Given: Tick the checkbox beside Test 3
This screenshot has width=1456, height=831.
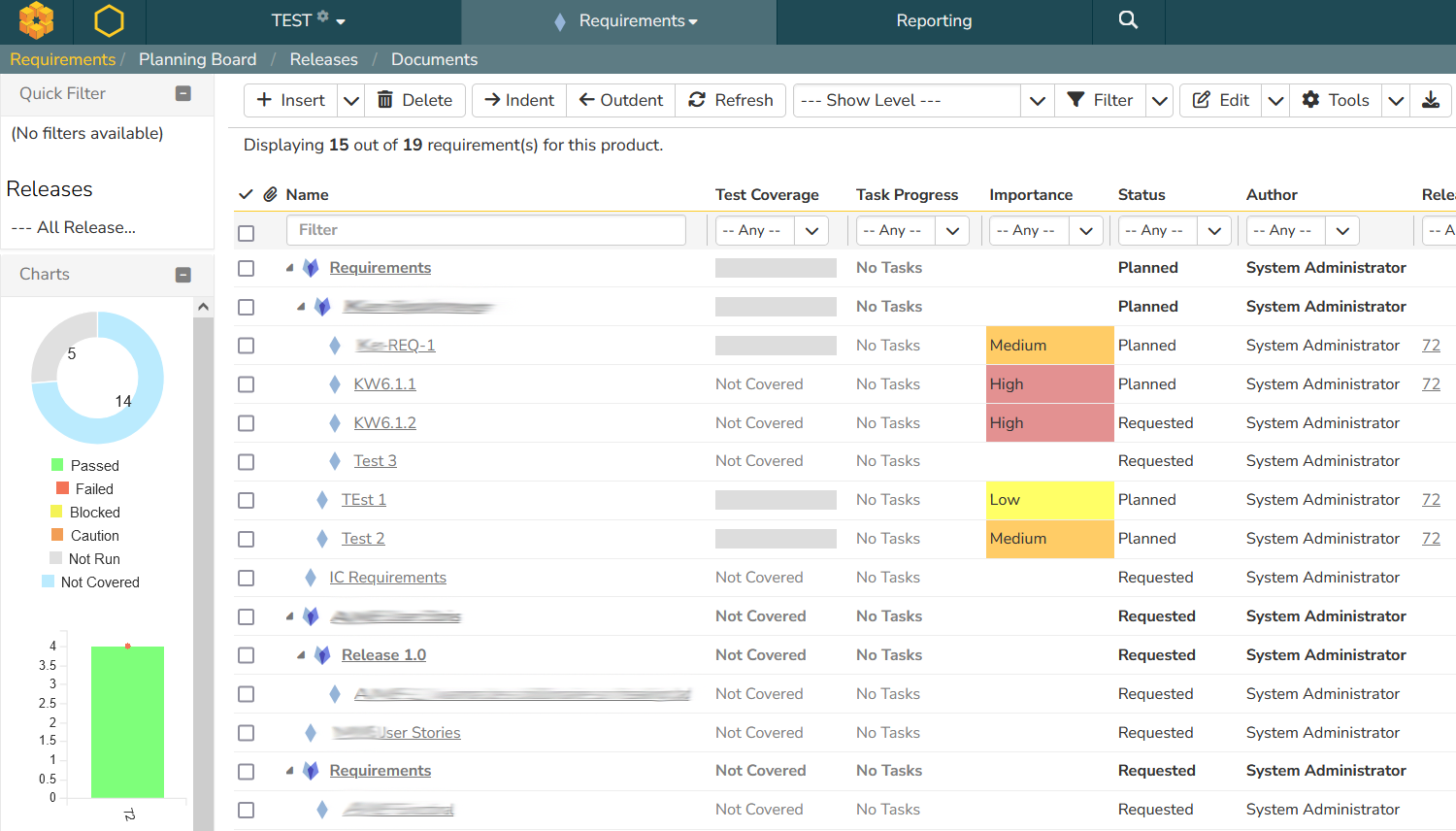Looking at the screenshot, I should pos(247,462).
